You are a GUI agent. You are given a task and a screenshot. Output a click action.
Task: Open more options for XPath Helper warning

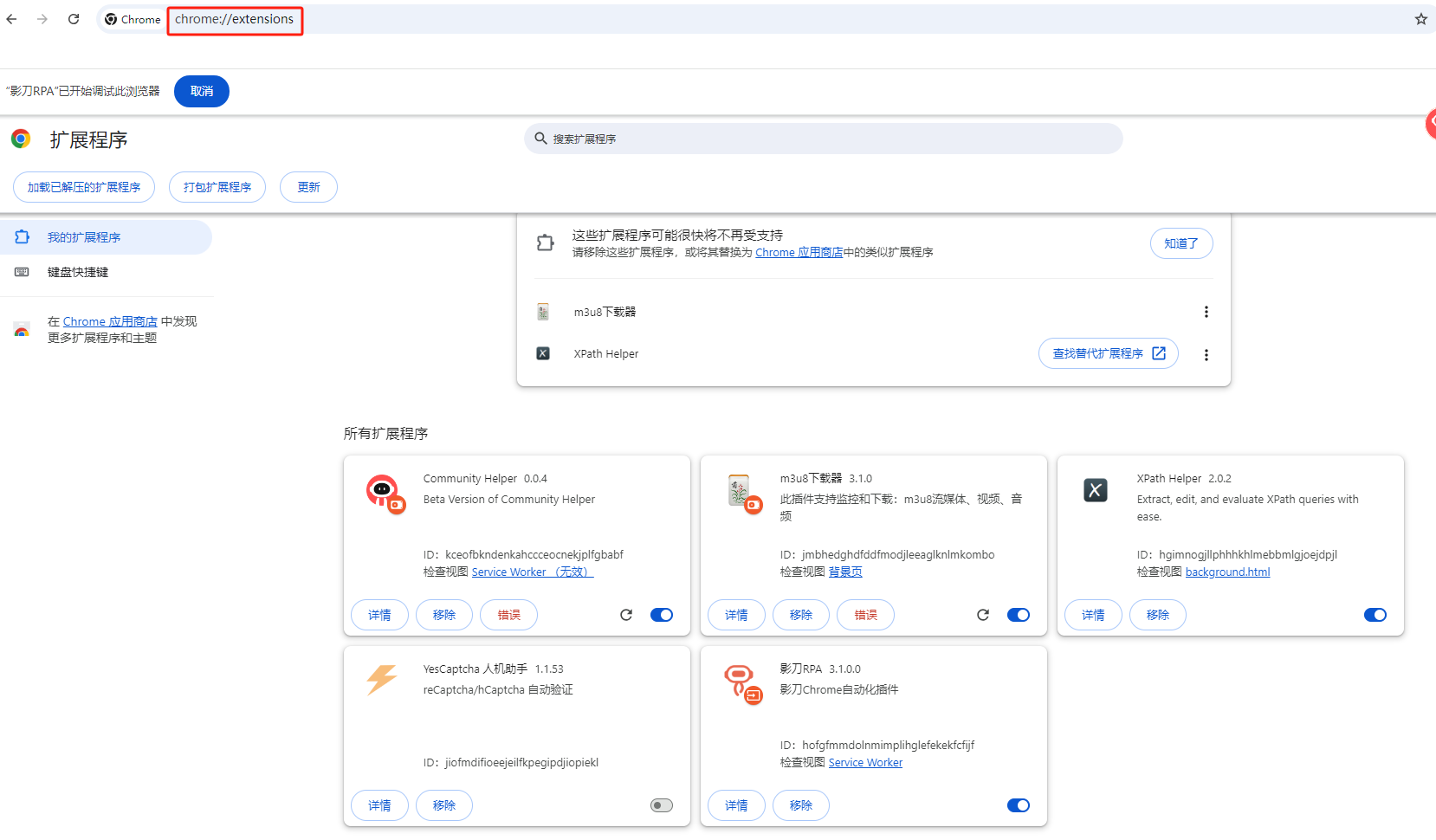[x=1206, y=354]
